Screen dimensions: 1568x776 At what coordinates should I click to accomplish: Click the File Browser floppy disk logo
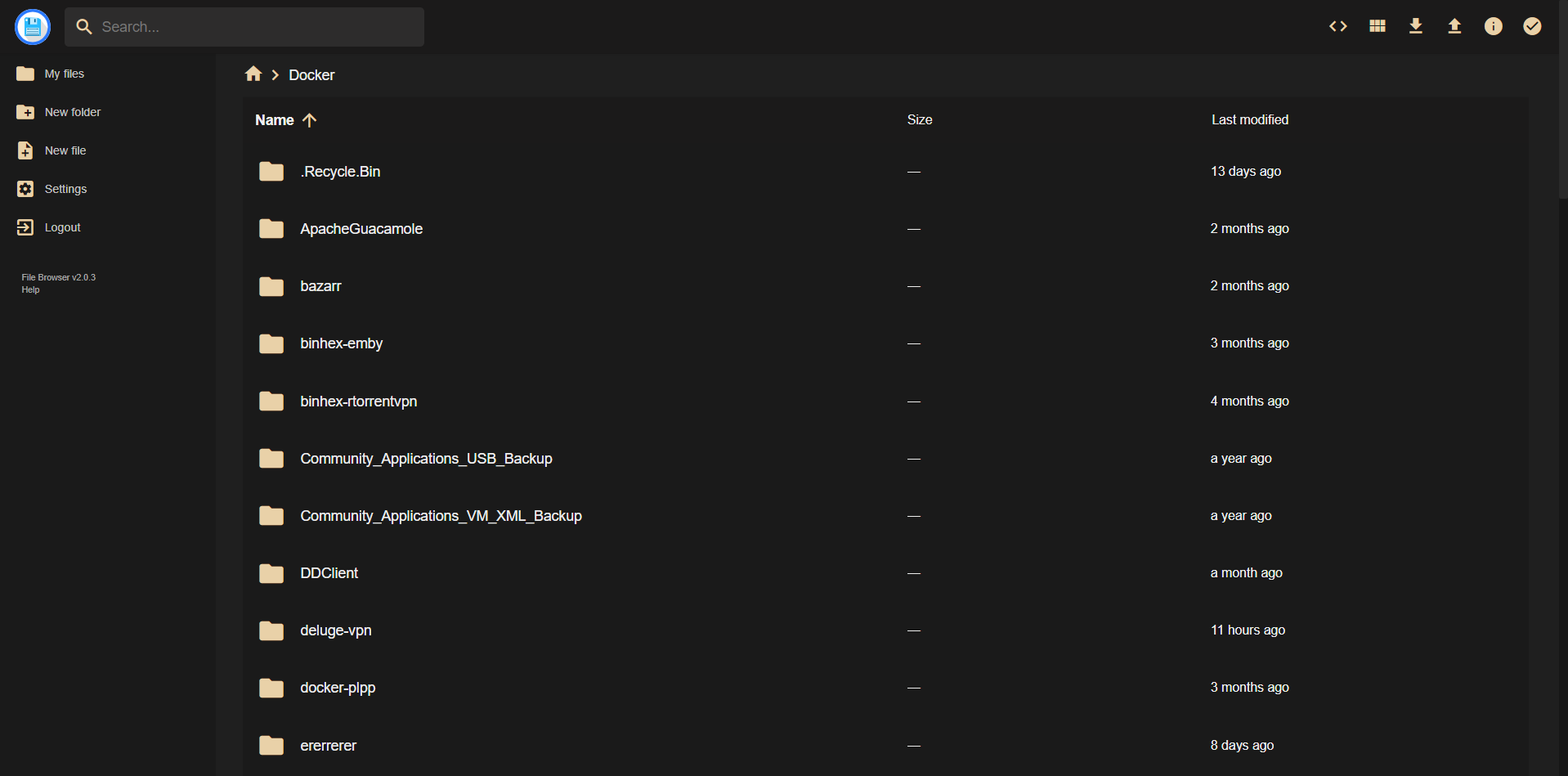[33, 27]
